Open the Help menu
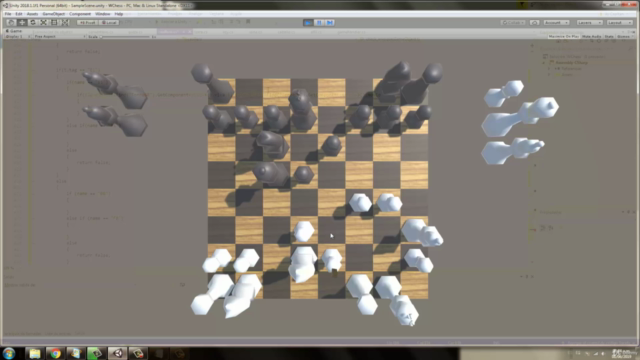 point(118,14)
